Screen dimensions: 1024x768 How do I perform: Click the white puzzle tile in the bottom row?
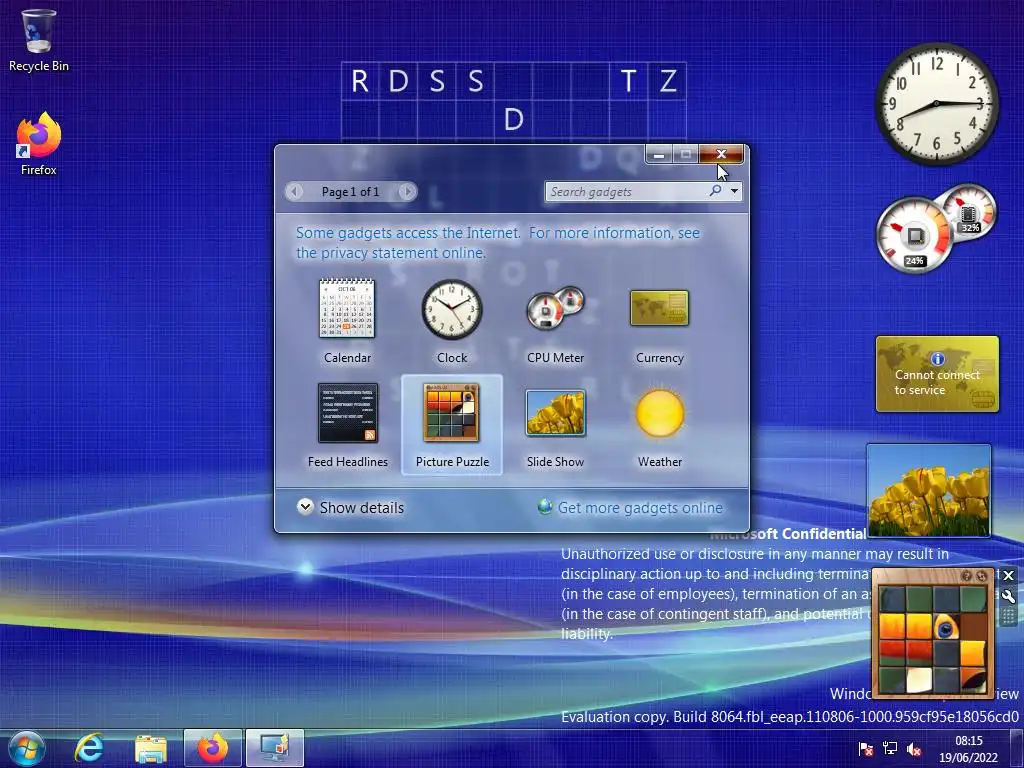pyautogui.click(x=919, y=680)
